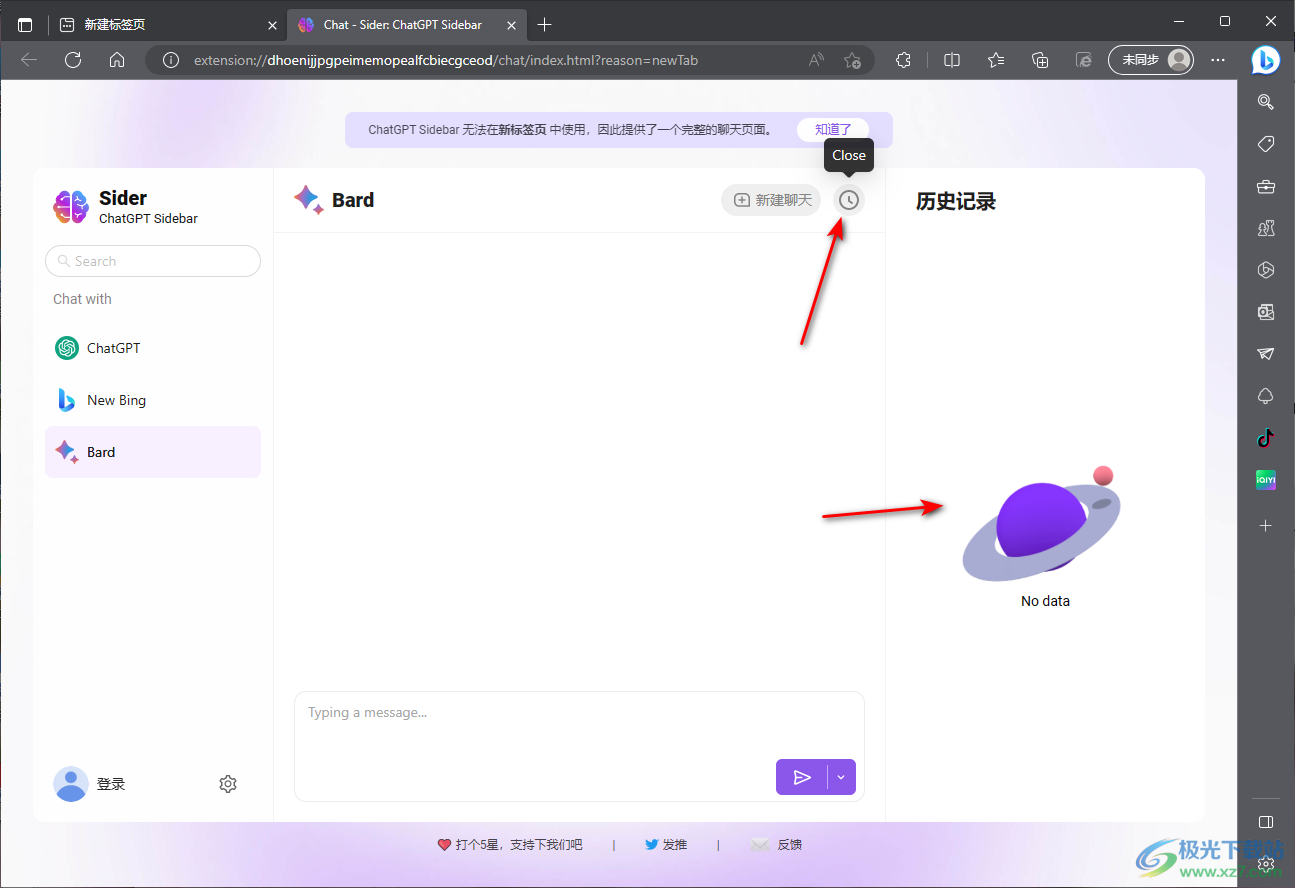Viewport: 1295px width, 888px height.
Task: Open the shopping tag icon in Edge sidebar
Action: point(1266,144)
